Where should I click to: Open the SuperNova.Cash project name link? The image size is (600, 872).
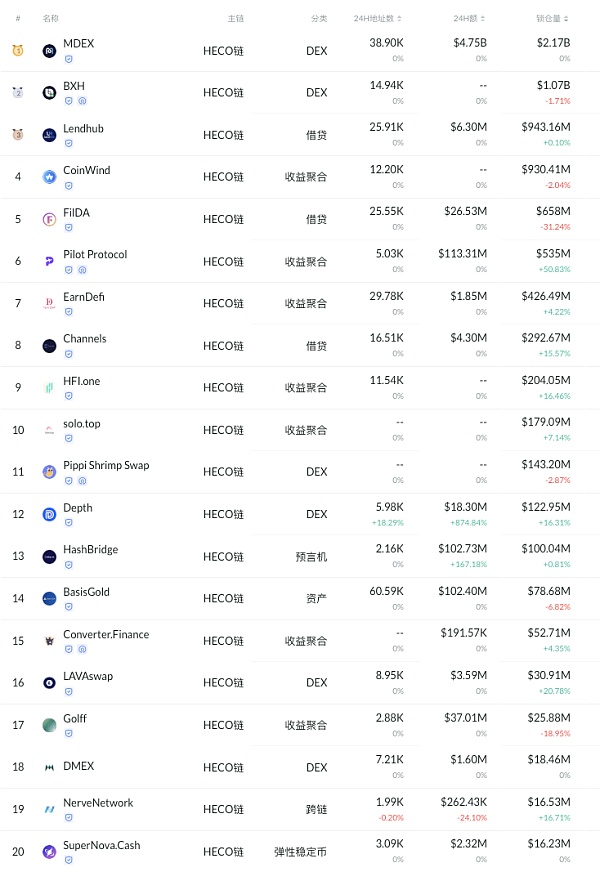[x=101, y=845]
